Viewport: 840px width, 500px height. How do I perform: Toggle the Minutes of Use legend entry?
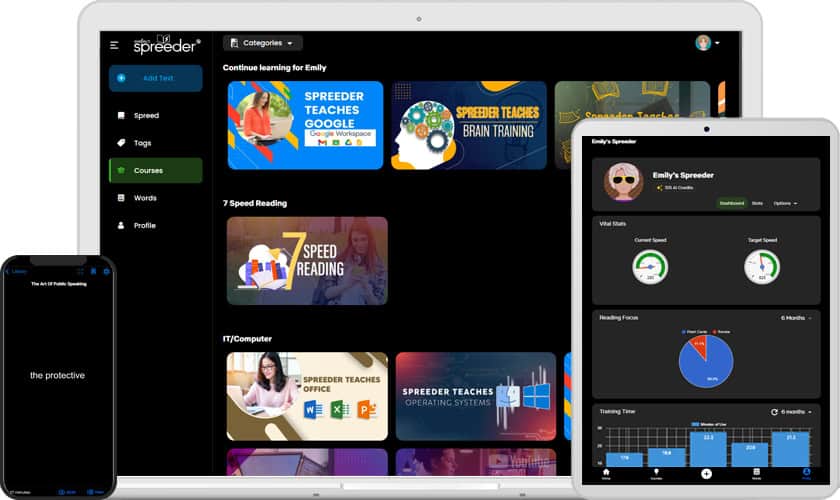tap(709, 424)
